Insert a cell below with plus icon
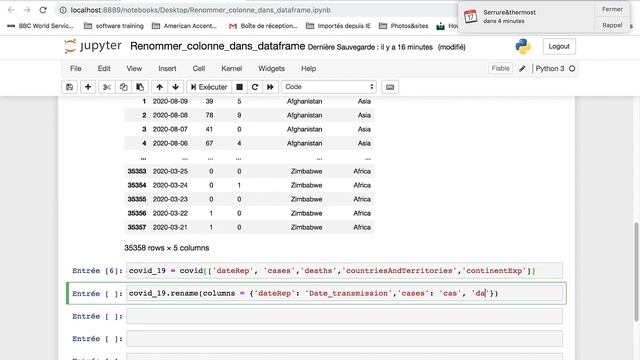 coord(88,87)
